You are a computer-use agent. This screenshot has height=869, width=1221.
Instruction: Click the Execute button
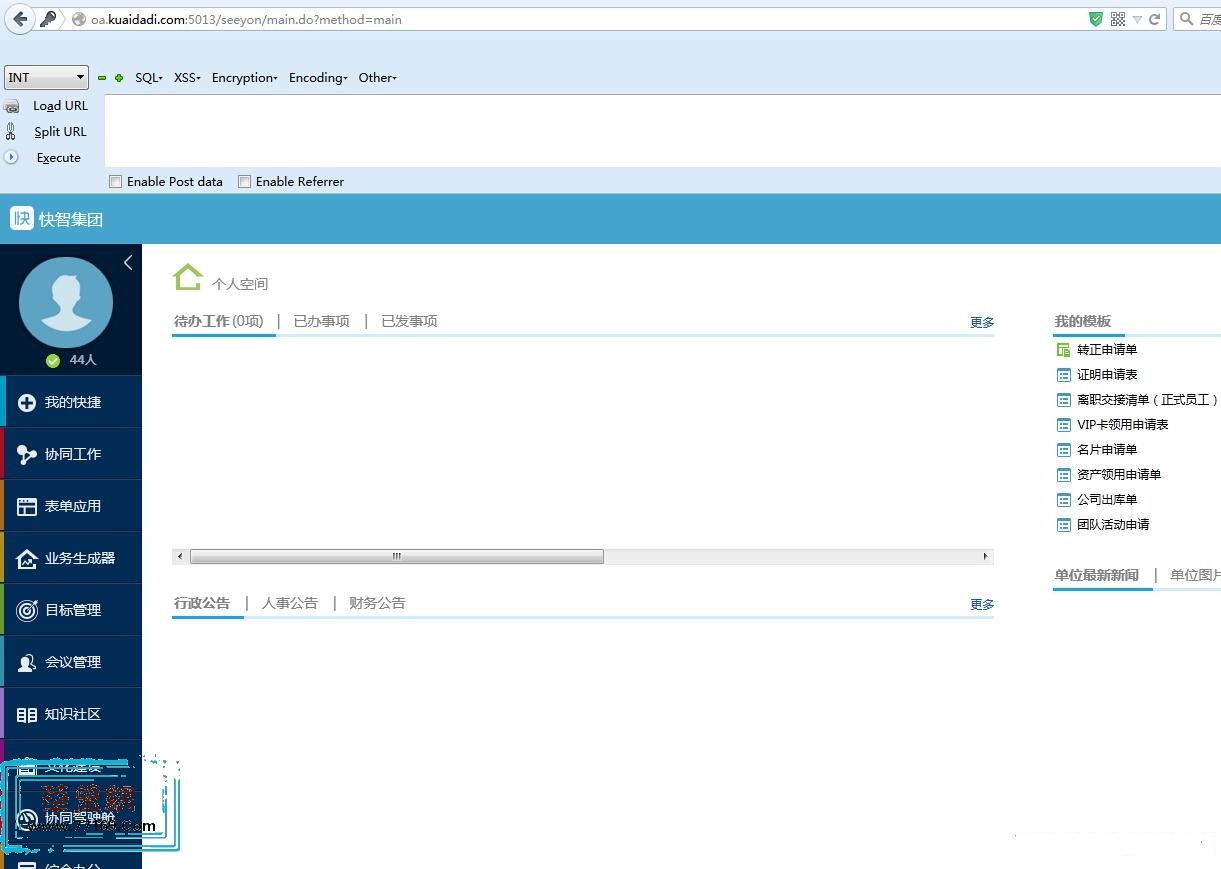(58, 158)
